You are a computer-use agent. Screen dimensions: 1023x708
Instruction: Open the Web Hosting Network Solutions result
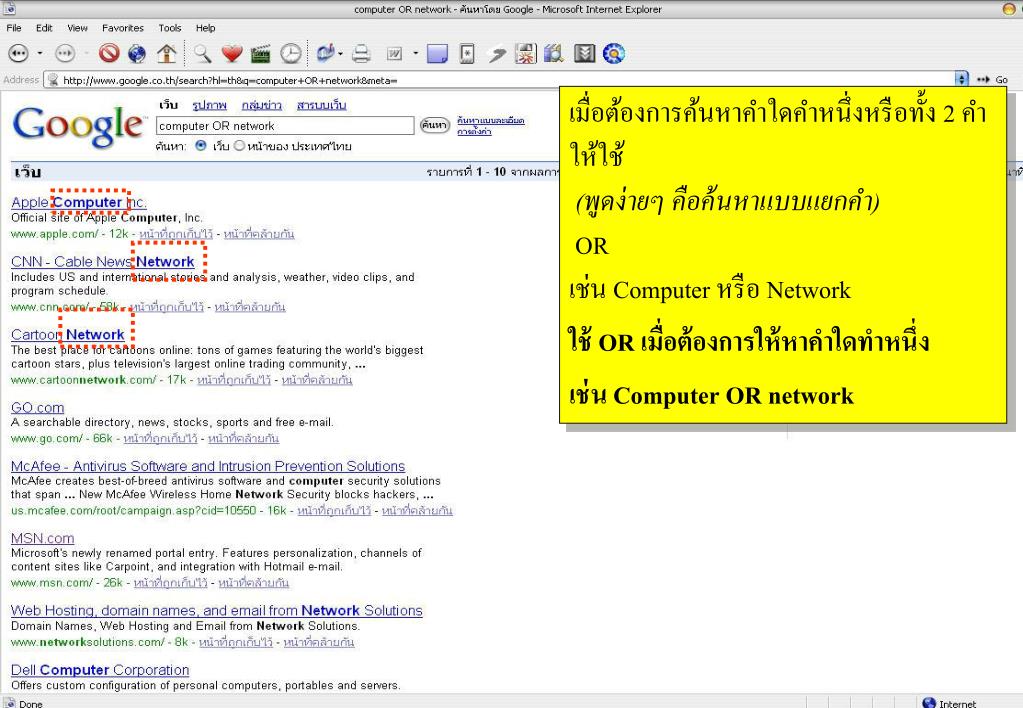[217, 611]
